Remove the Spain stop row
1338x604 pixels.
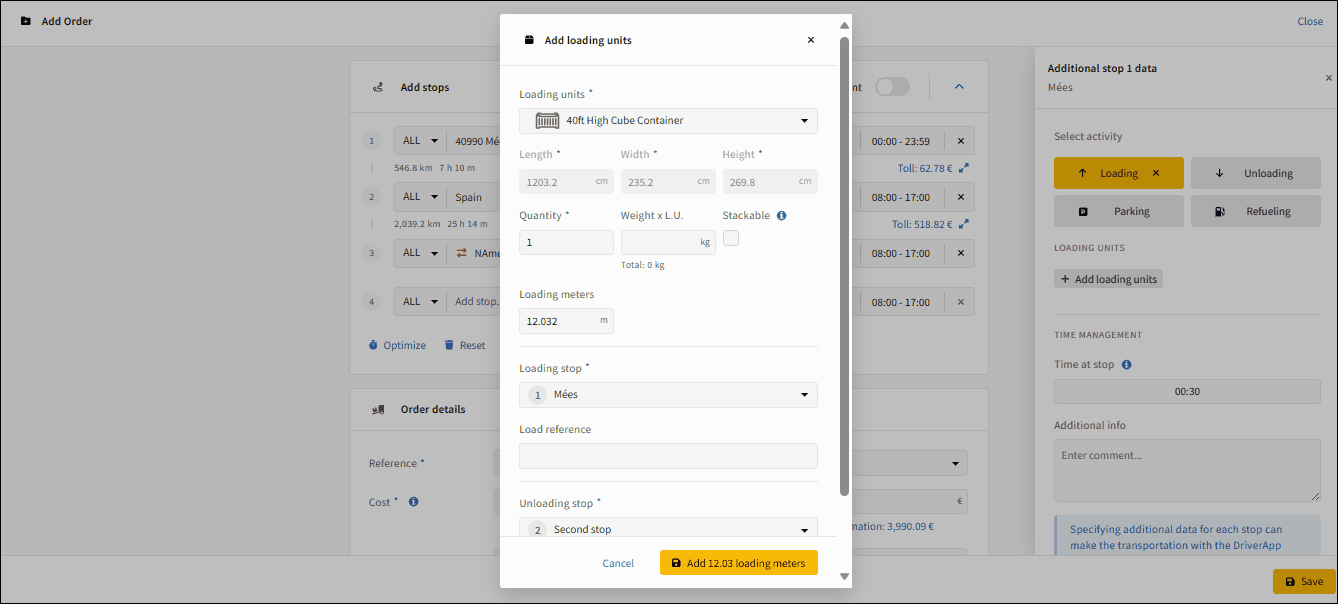(961, 197)
